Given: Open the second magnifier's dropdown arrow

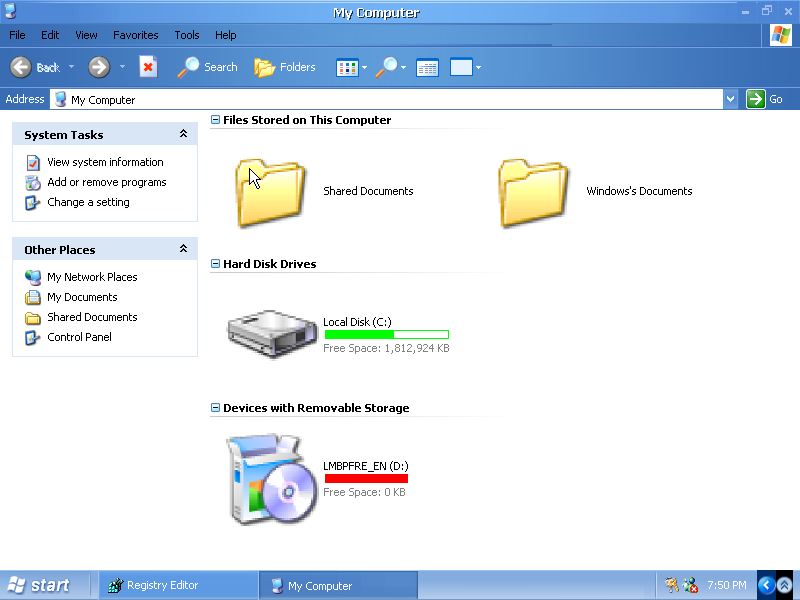Looking at the screenshot, I should pos(404,67).
